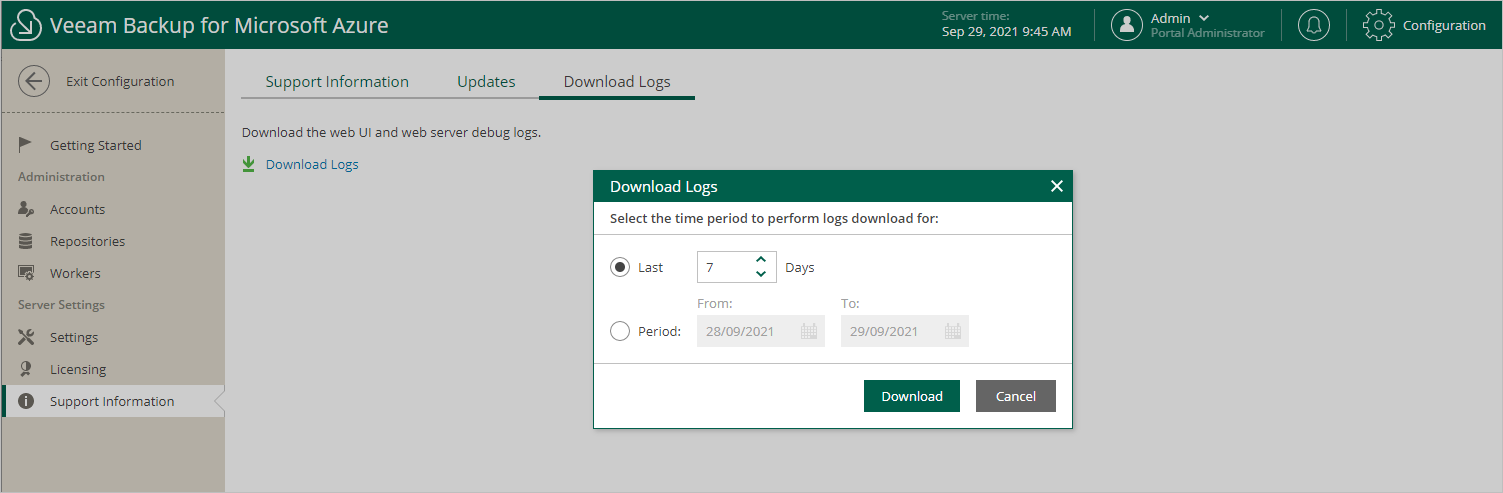Expand the Admin account dropdown chevron
Image resolution: width=1503 pixels, height=493 pixels.
click(x=1204, y=18)
